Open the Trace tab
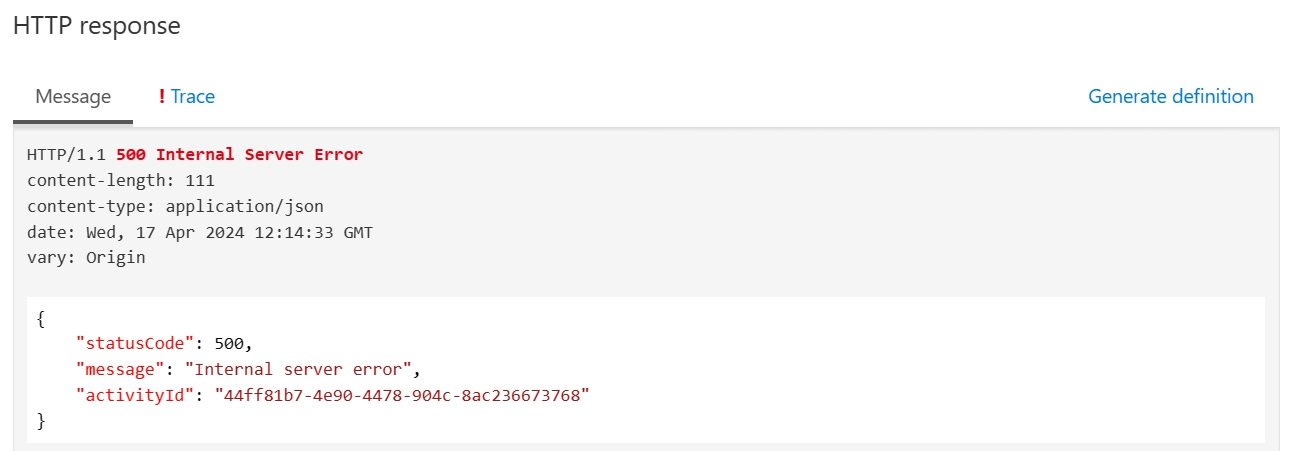 pyautogui.click(x=193, y=97)
